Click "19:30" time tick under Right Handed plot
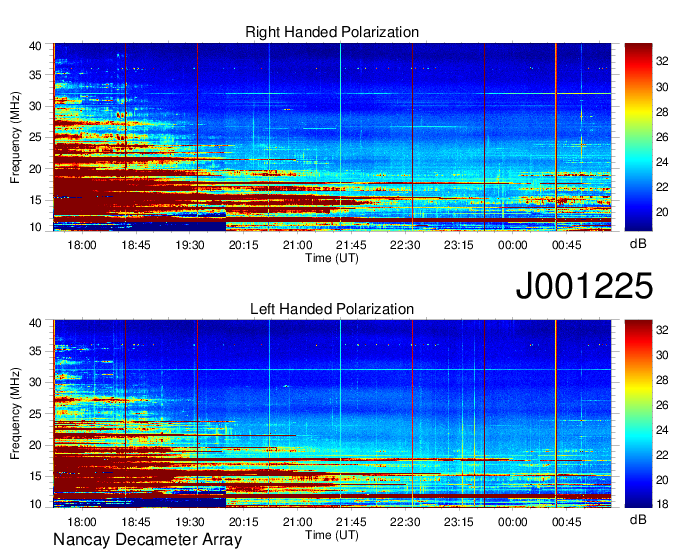This screenshot has height=552, width=680. [190, 245]
